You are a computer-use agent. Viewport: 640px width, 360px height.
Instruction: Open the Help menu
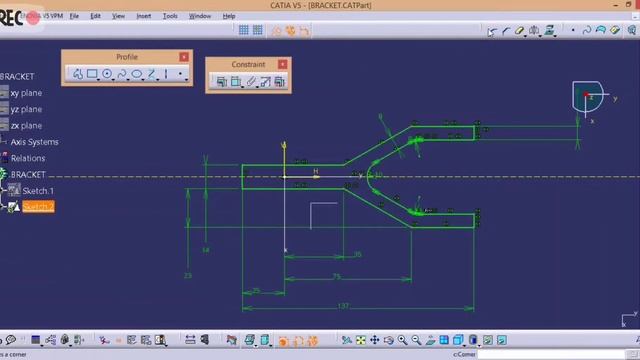pyautogui.click(x=229, y=16)
